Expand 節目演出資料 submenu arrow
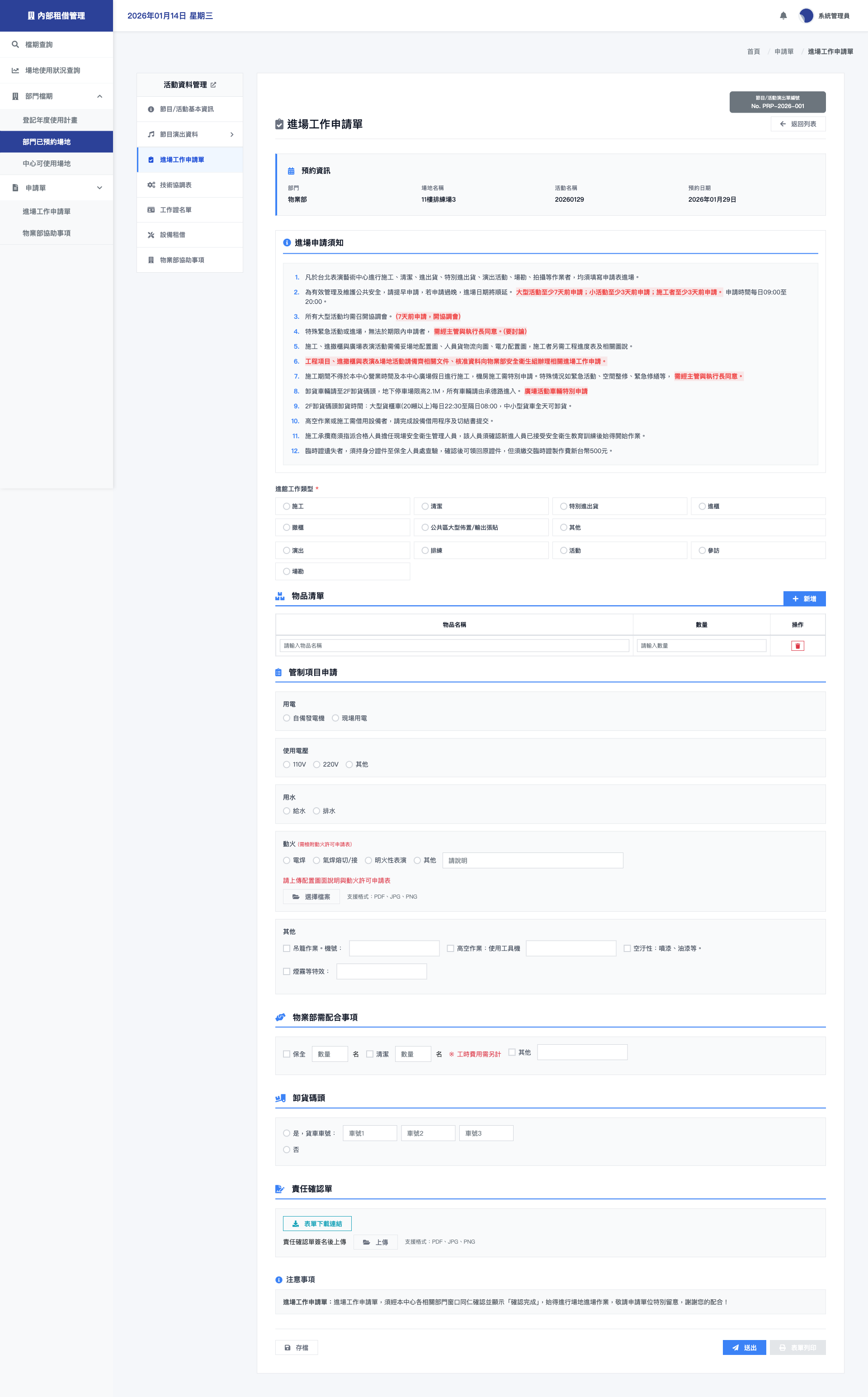The image size is (868, 1397). click(232, 134)
